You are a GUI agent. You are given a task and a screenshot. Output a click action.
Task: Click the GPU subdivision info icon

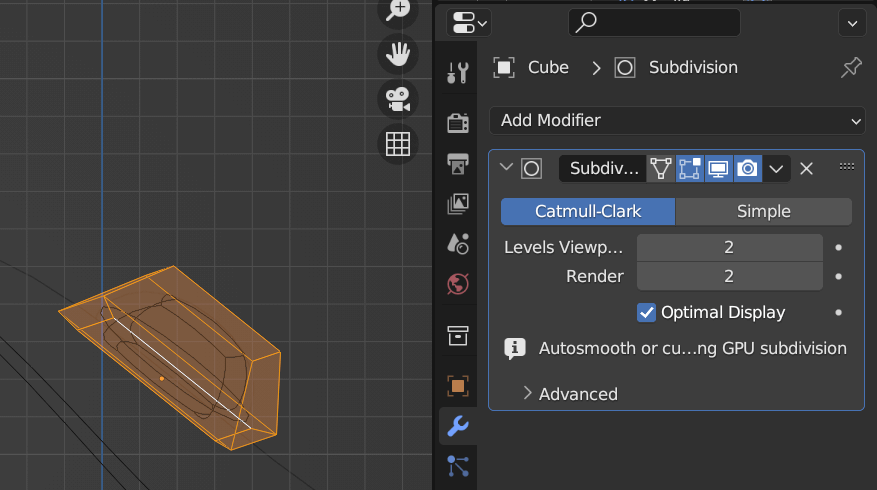coord(515,348)
